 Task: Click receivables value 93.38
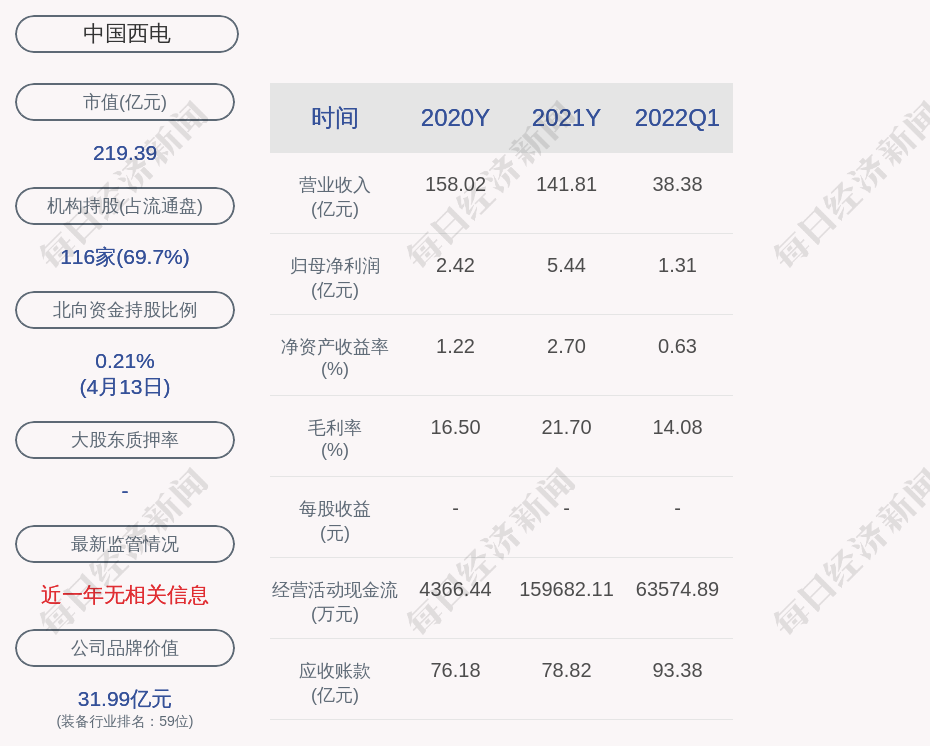(x=677, y=671)
